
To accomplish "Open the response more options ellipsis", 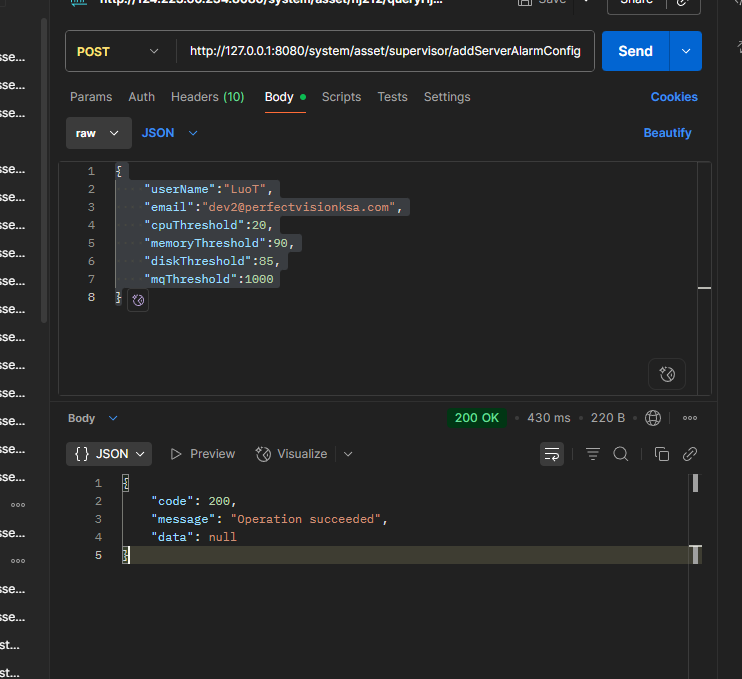I will 689,418.
